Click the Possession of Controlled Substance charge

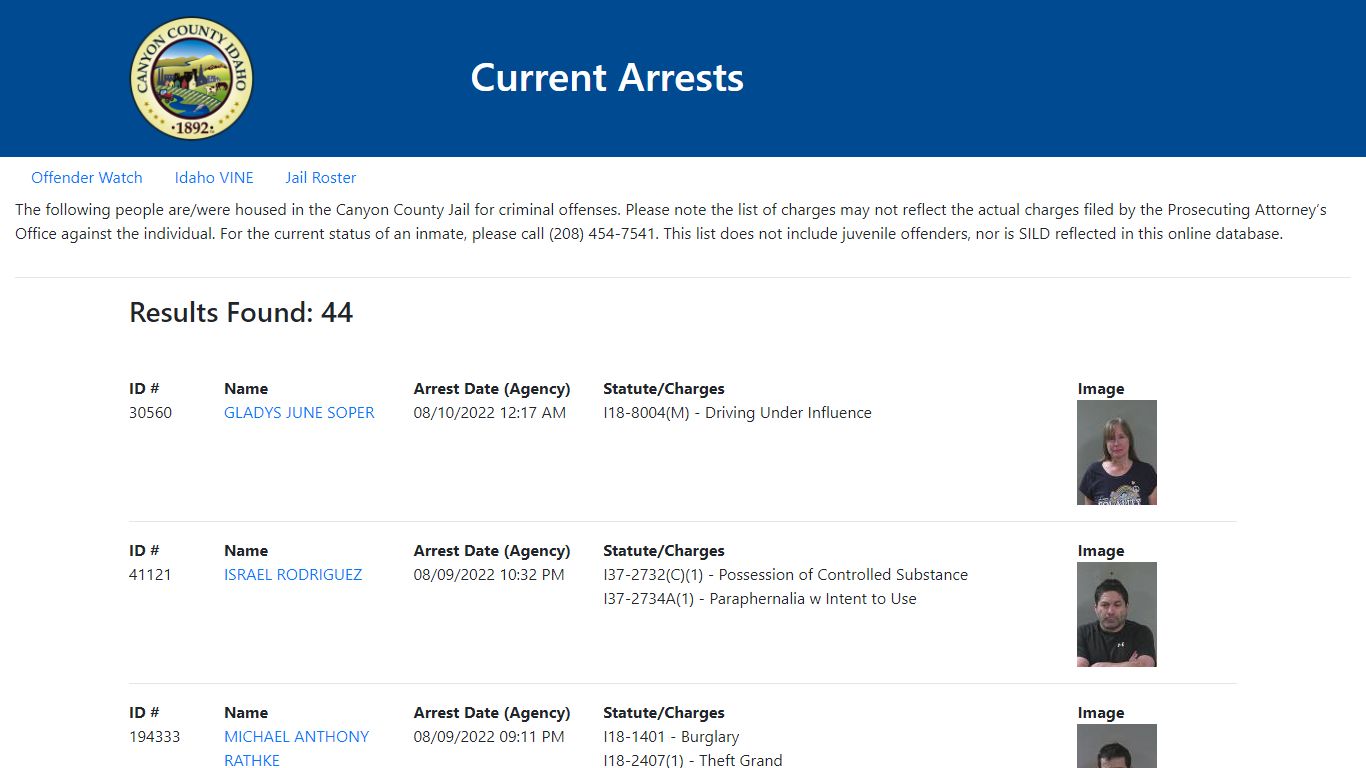coord(785,575)
